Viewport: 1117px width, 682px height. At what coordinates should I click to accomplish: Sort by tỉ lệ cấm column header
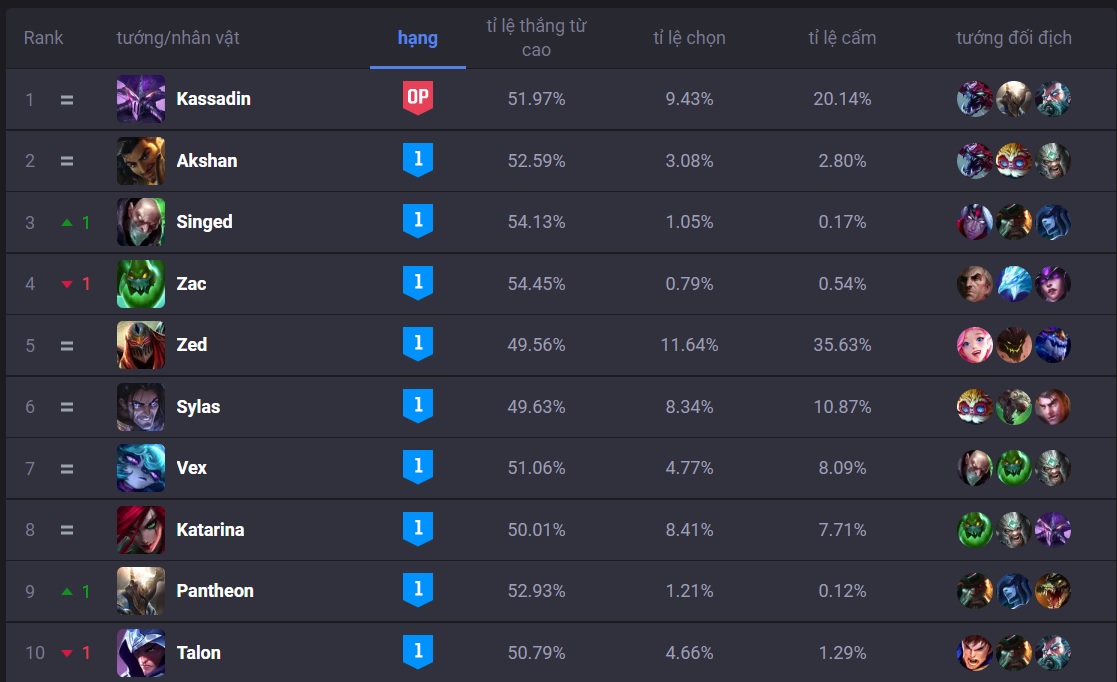[x=842, y=38]
